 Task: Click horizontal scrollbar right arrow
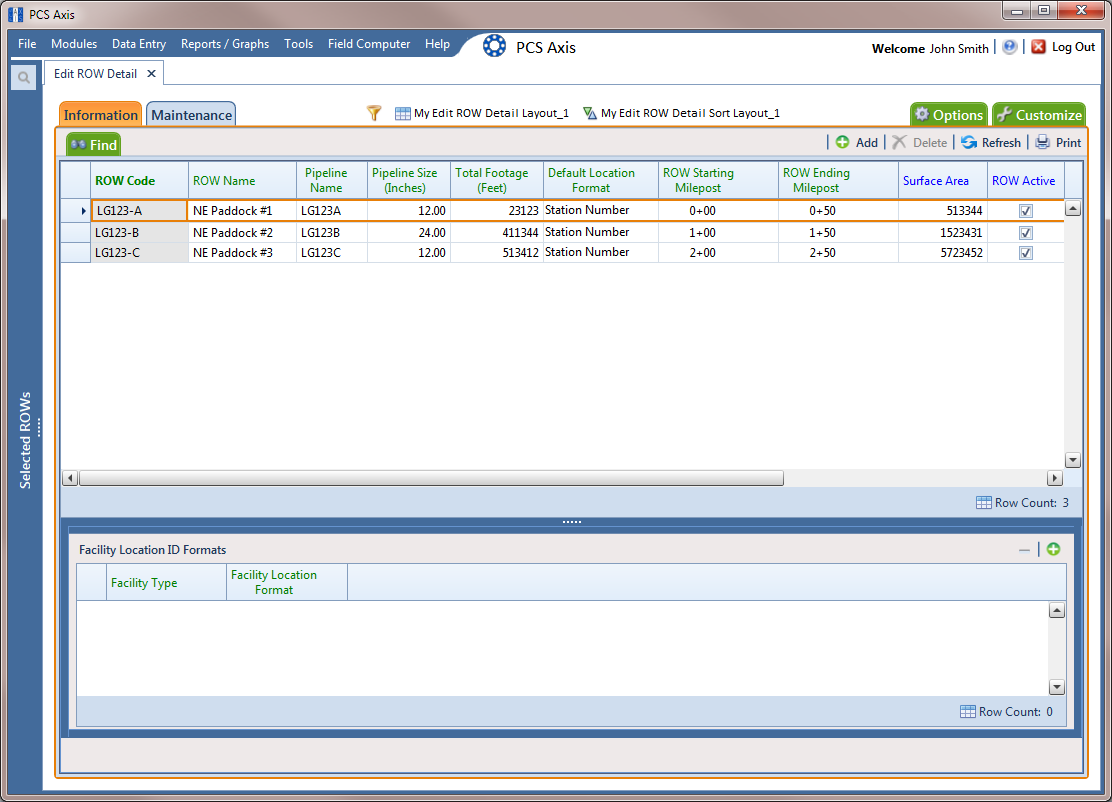(x=1055, y=479)
